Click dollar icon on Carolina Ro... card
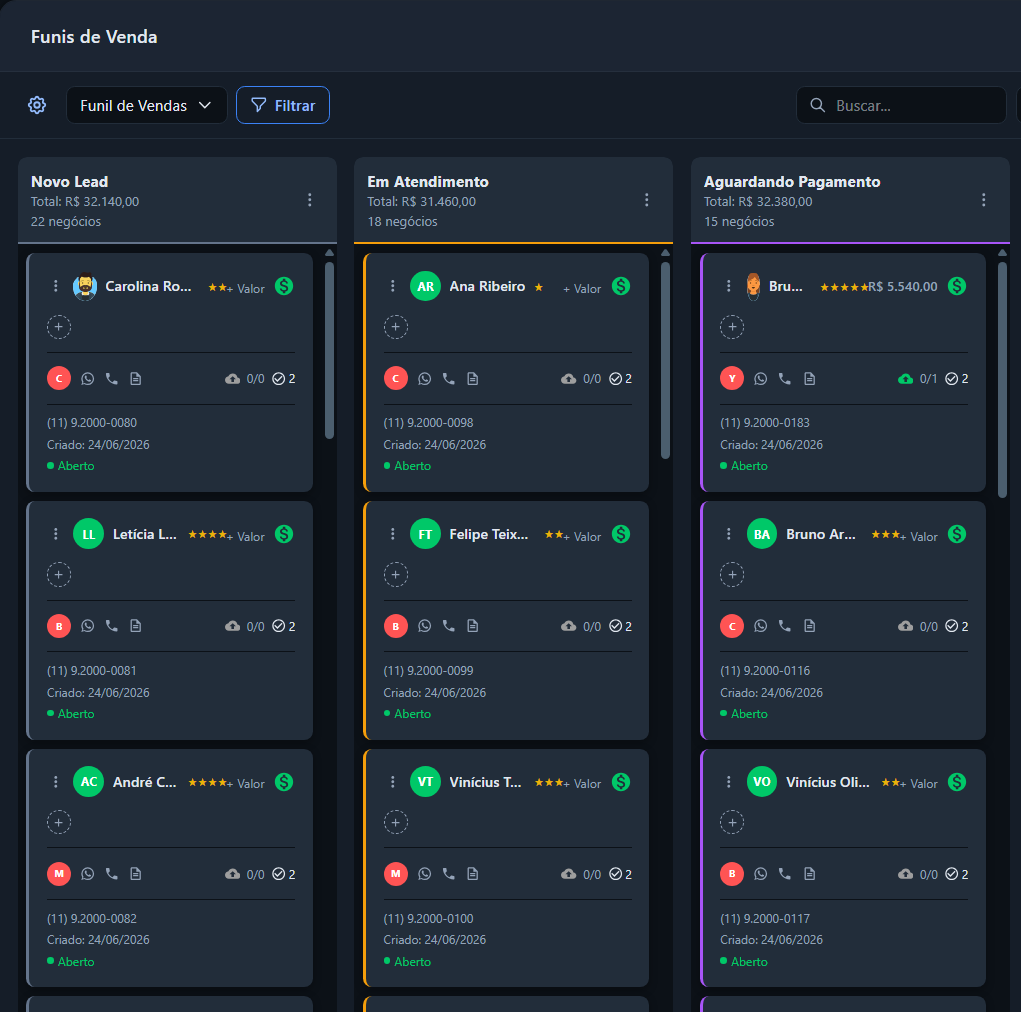 pyautogui.click(x=284, y=286)
